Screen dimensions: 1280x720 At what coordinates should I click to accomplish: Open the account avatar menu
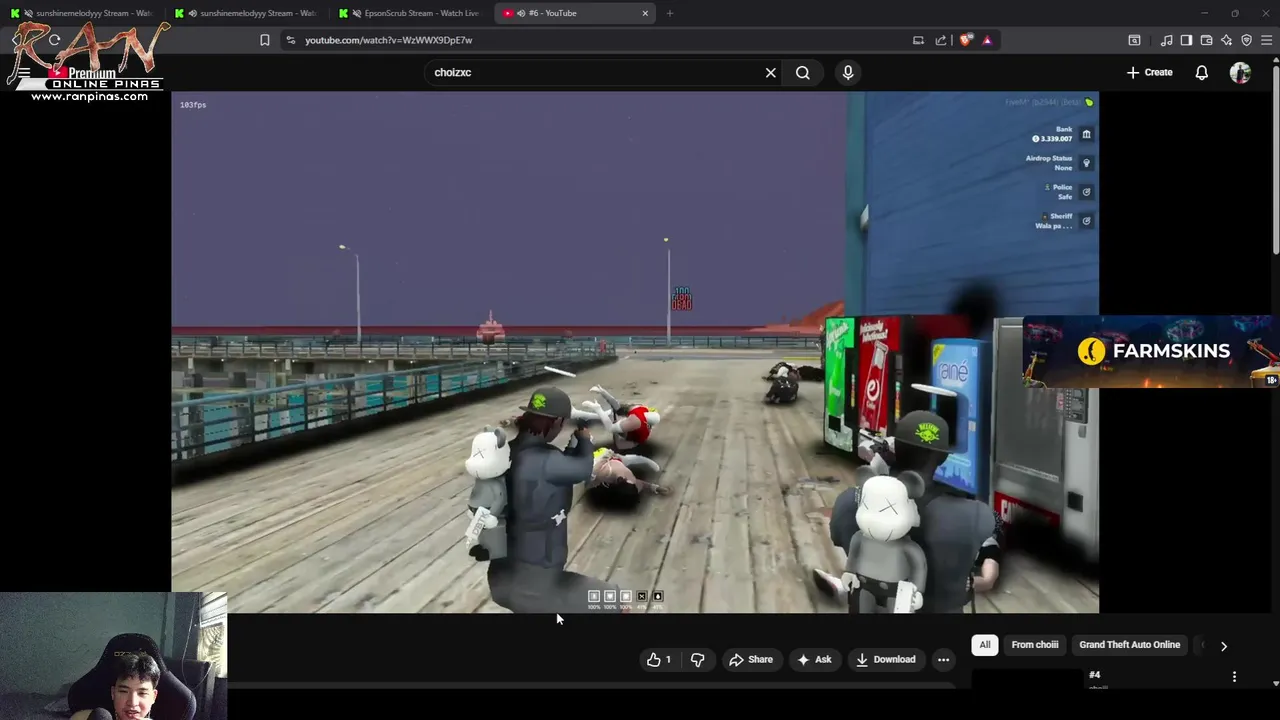tap(1240, 72)
